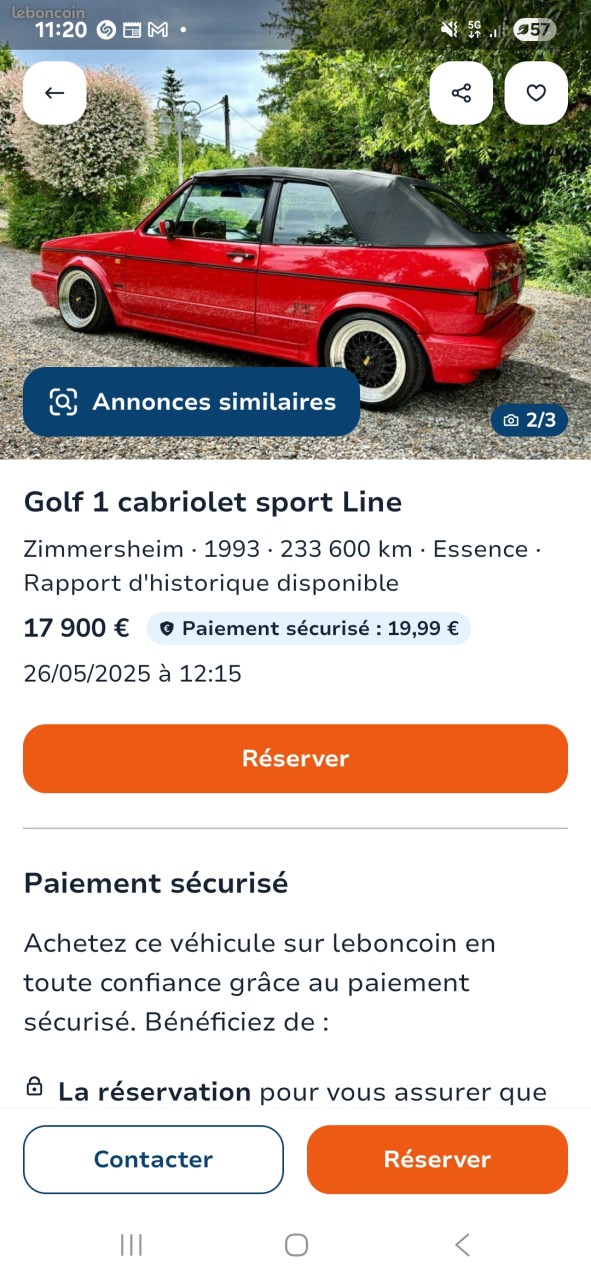Tap the Golf 1 cabriolet sport Line title
591x1280 pixels.
(x=213, y=502)
